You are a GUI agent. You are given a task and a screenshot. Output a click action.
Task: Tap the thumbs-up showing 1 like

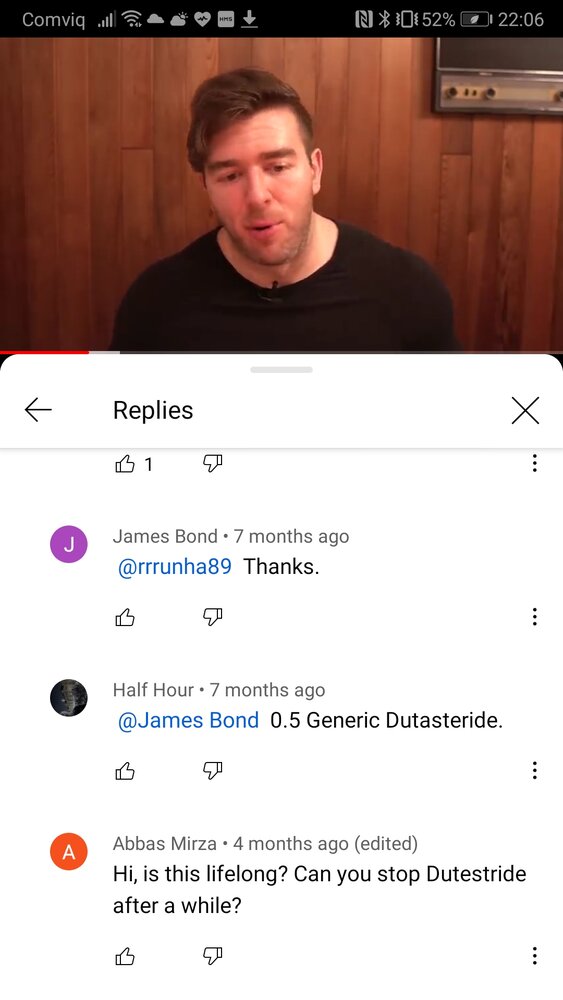click(125, 464)
